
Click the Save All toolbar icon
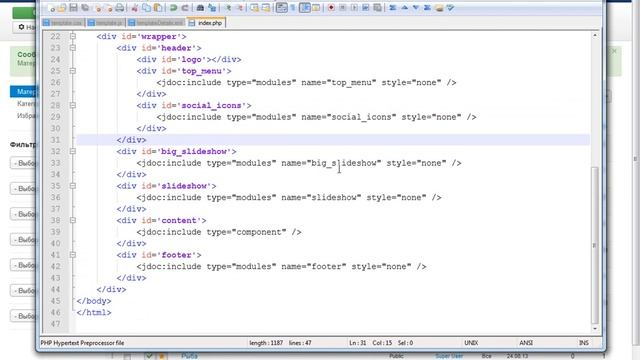[85, 8]
